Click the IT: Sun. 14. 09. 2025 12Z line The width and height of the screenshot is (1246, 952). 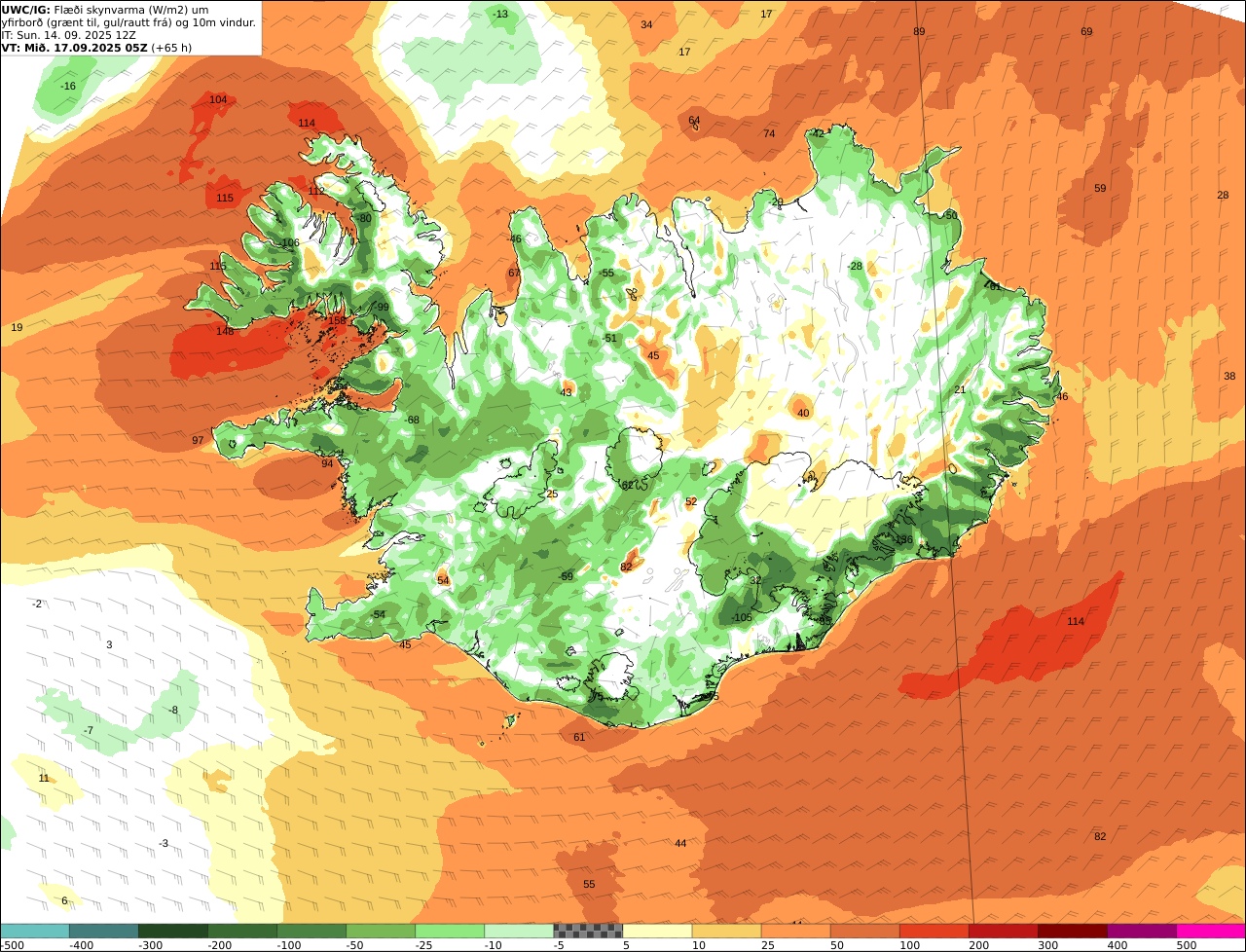click(68, 35)
